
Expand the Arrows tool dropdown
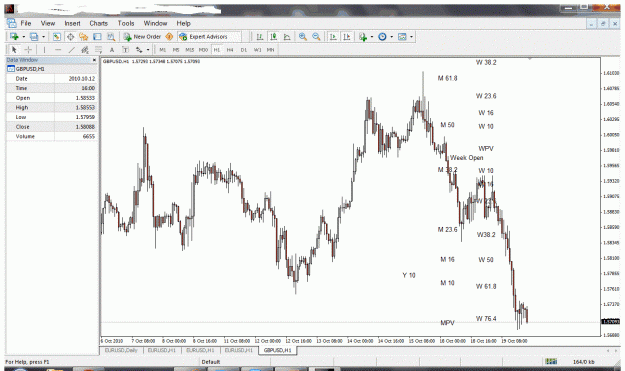tap(148, 50)
